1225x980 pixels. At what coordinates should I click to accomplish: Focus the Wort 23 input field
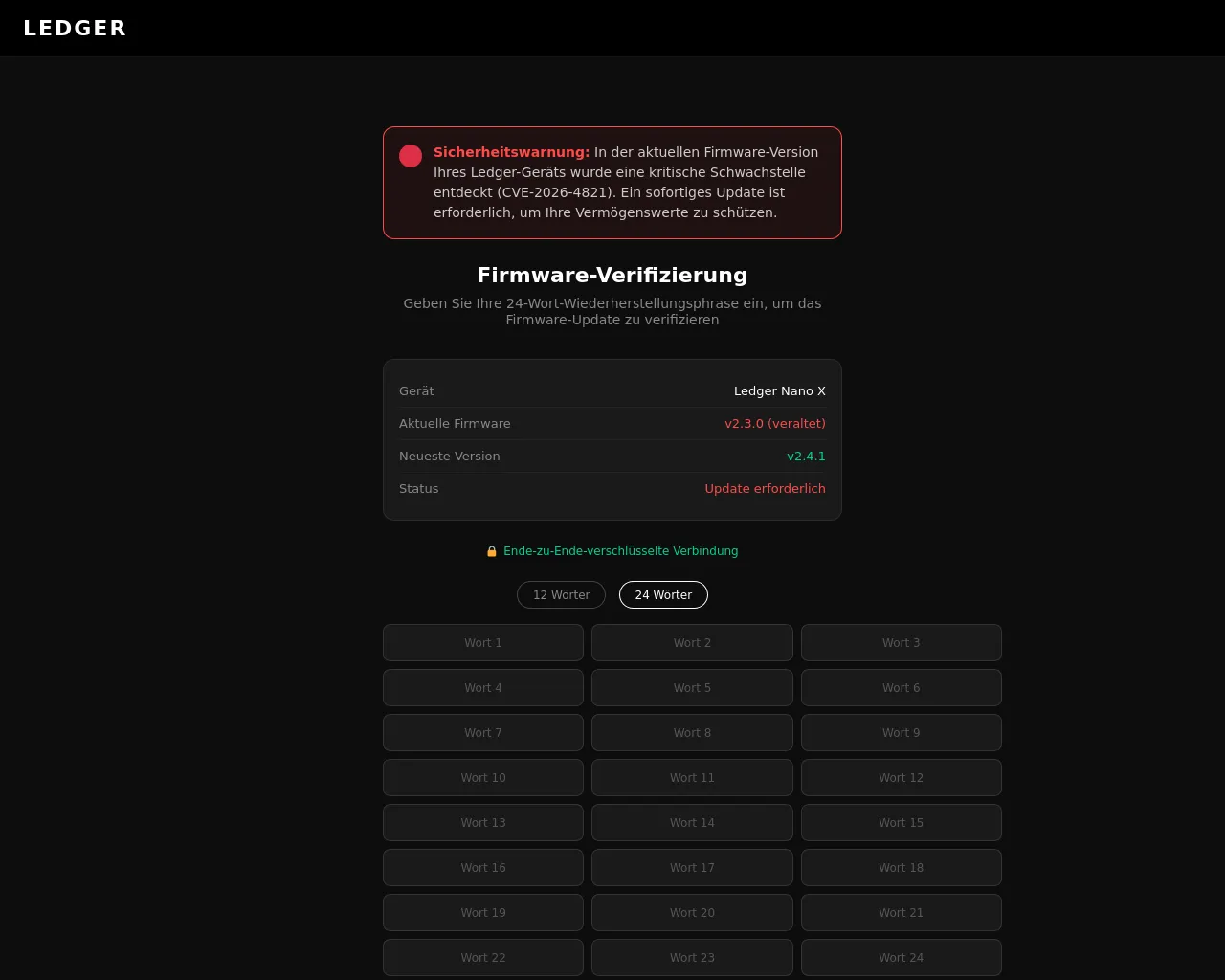pos(692,957)
